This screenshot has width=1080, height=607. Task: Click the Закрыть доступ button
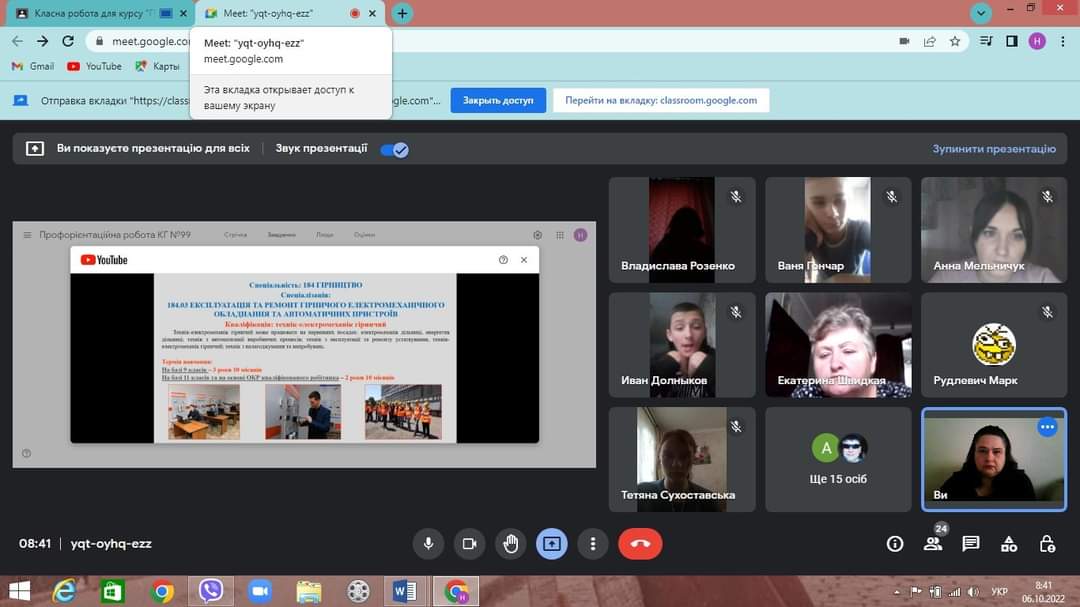point(498,100)
